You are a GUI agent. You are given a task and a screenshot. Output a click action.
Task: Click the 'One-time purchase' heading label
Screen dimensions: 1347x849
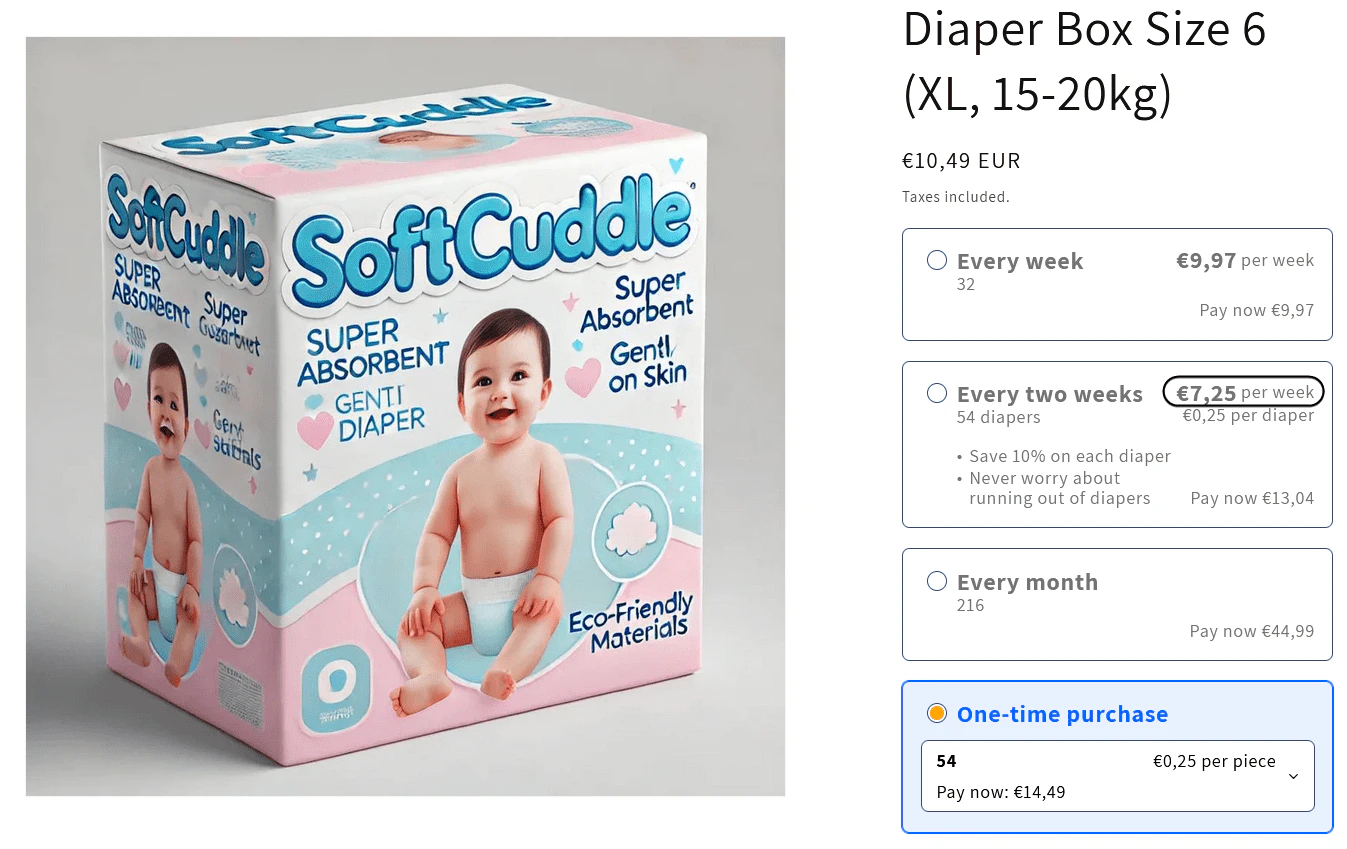(x=1062, y=714)
